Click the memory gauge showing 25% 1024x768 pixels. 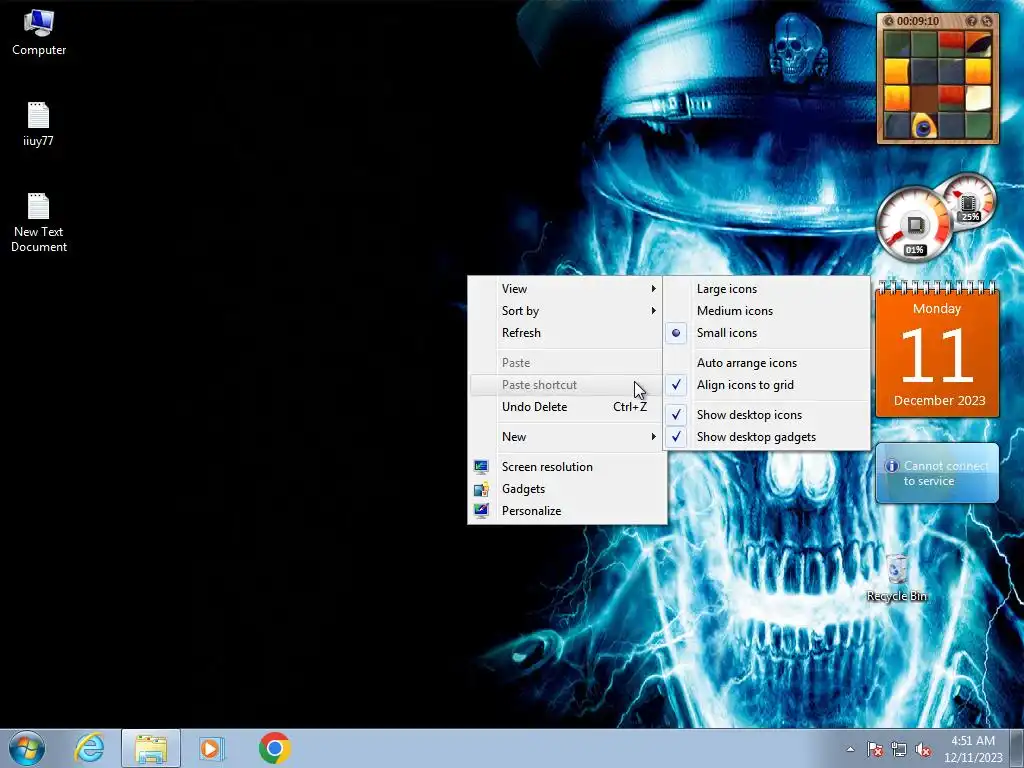pos(970,202)
